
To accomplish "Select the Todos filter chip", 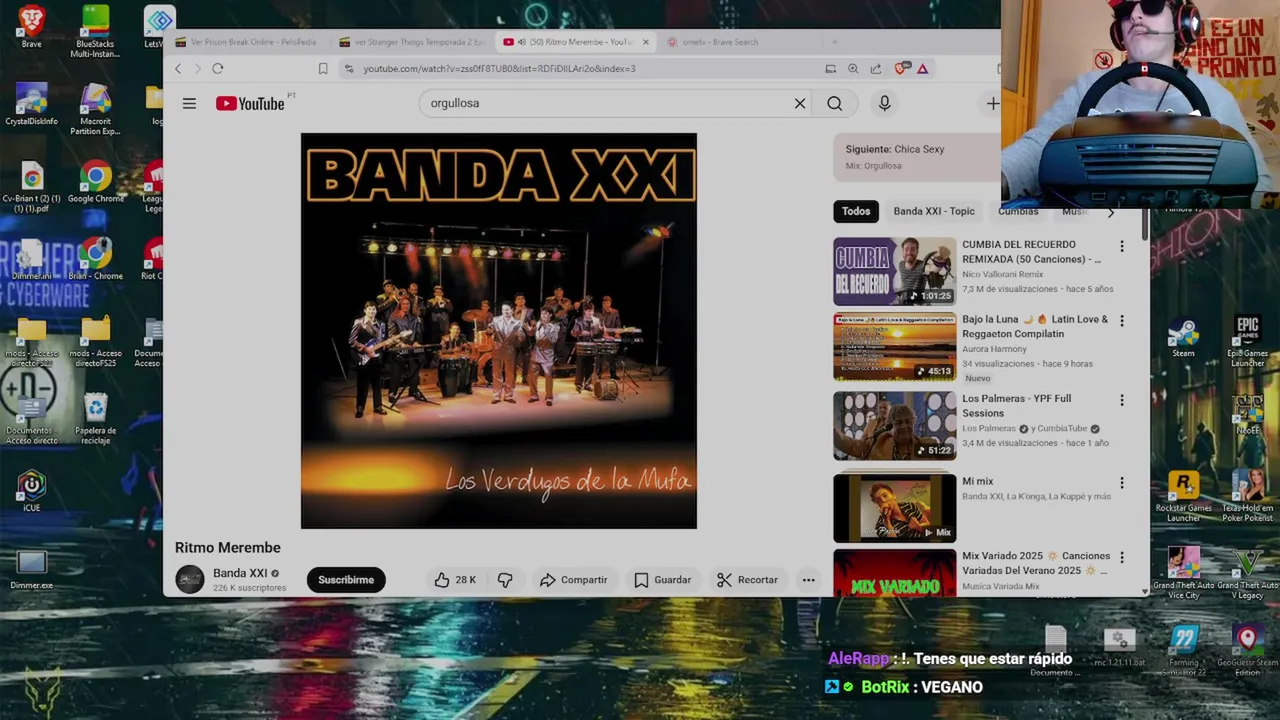I will [x=856, y=211].
